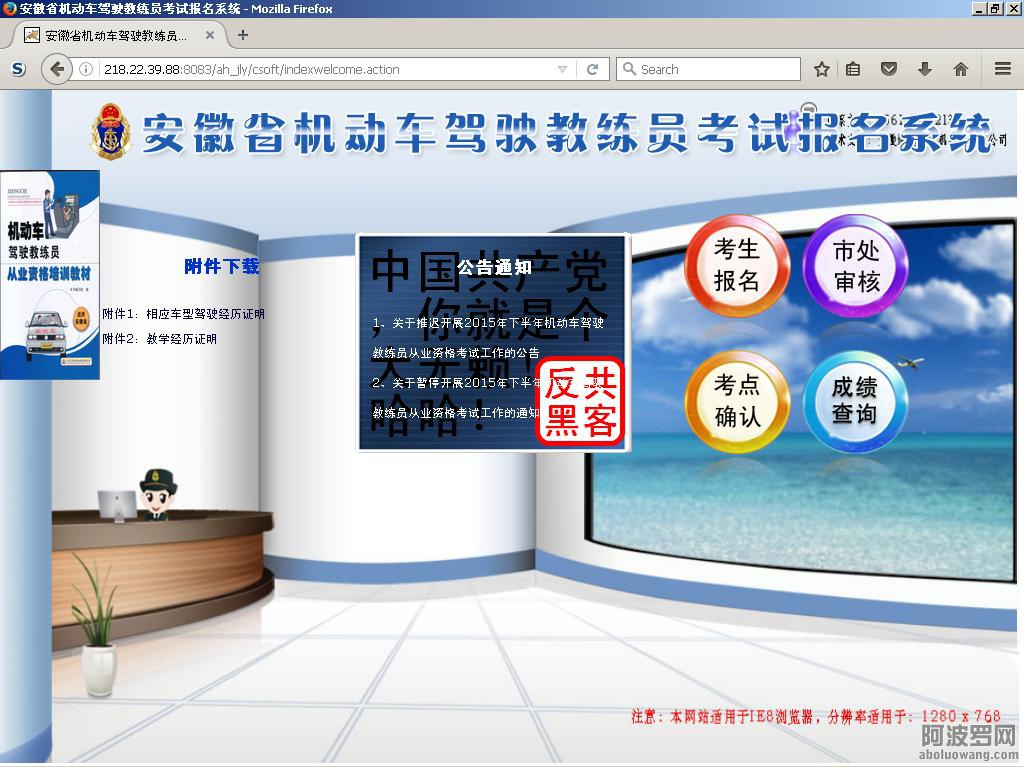
Task: Click the address bar URL field
Action: coord(320,69)
